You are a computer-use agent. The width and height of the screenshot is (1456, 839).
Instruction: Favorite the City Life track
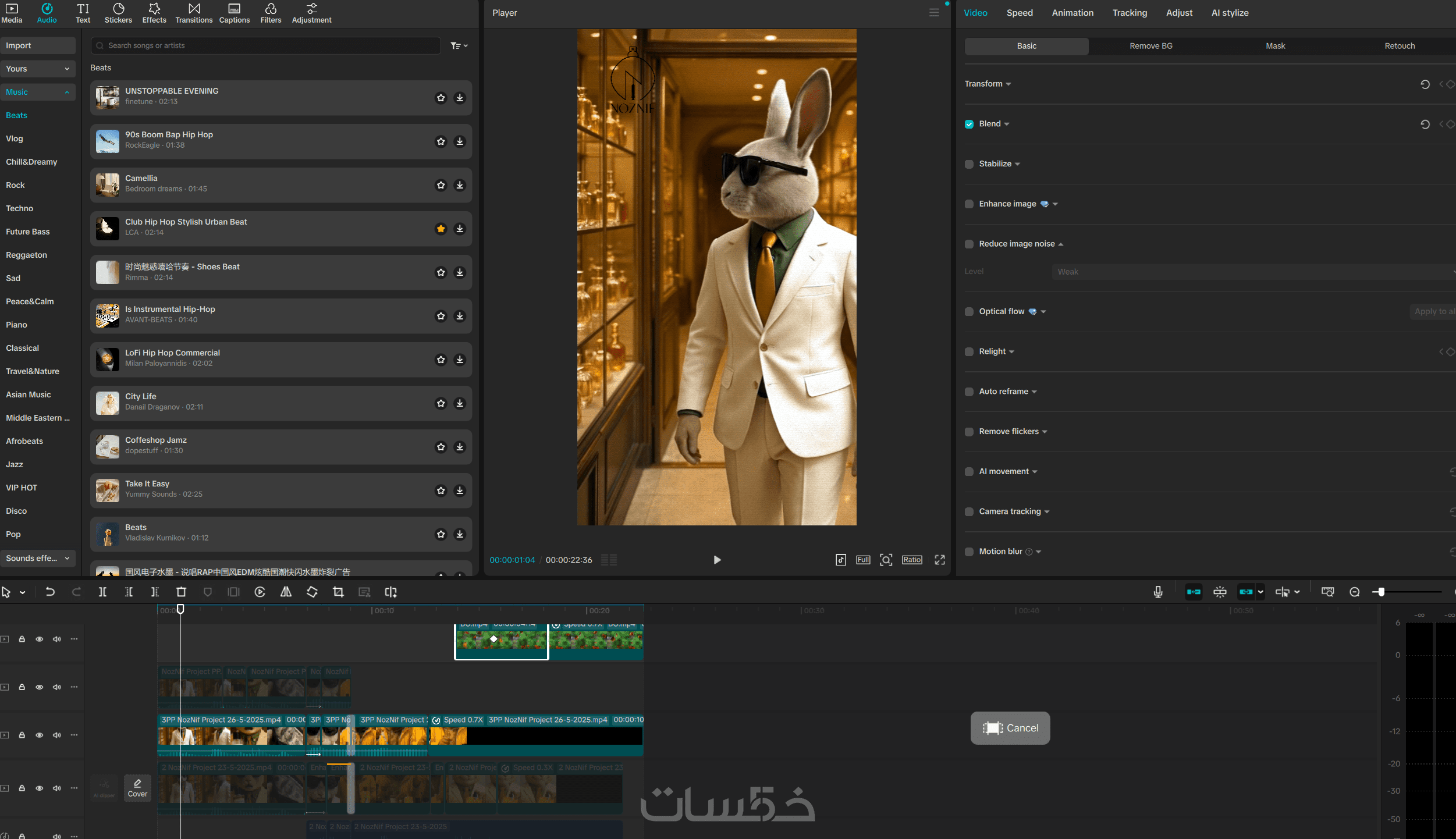[441, 403]
